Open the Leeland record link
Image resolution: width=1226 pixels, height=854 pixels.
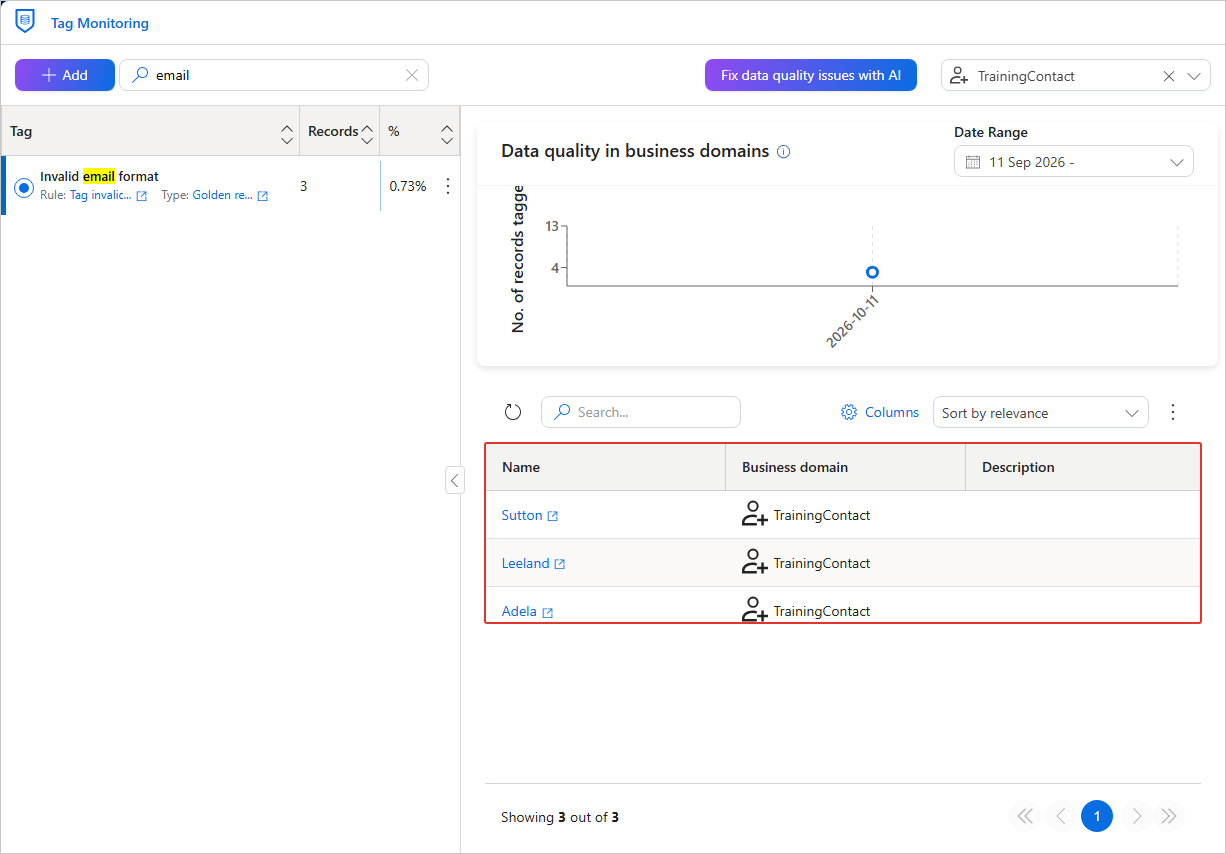pos(526,564)
